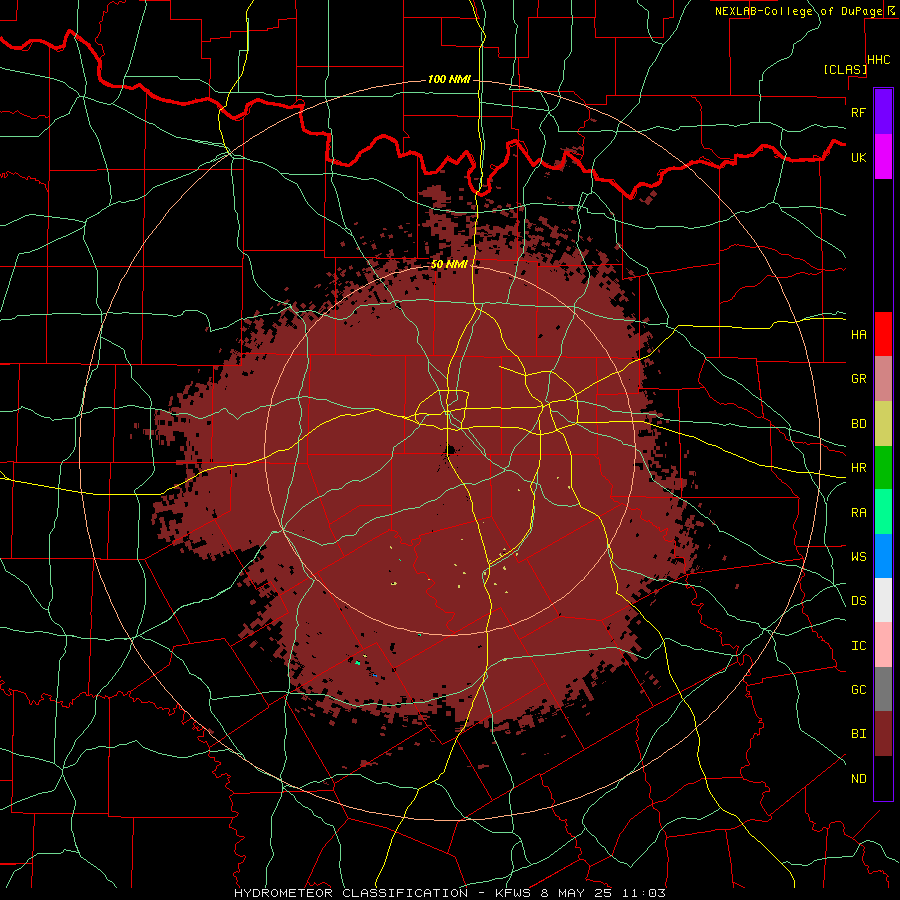Click the ND legend label
Image resolution: width=900 pixels, height=900 pixels.
[858, 779]
